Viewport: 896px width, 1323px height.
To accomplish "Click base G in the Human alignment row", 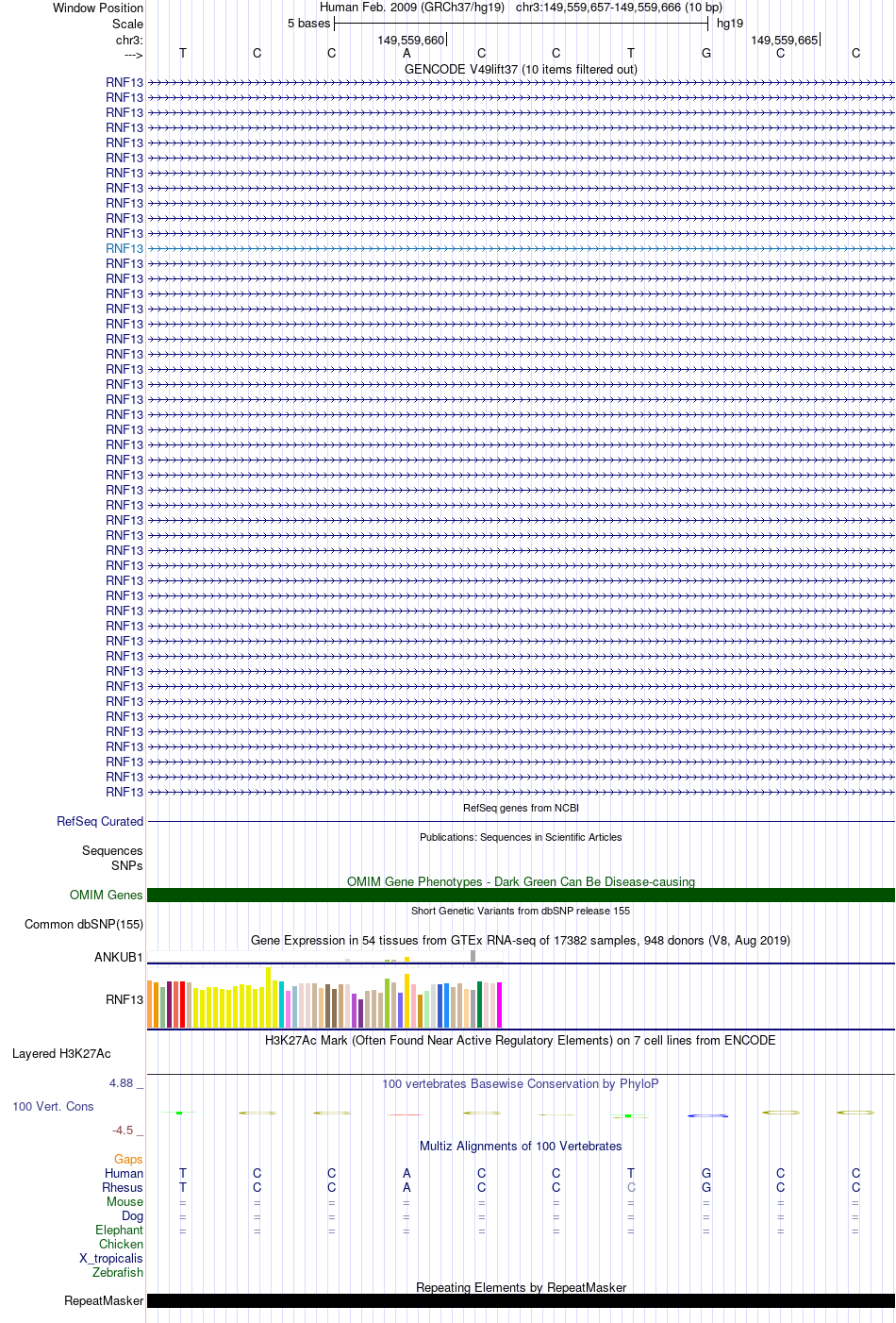I will click(x=706, y=1173).
